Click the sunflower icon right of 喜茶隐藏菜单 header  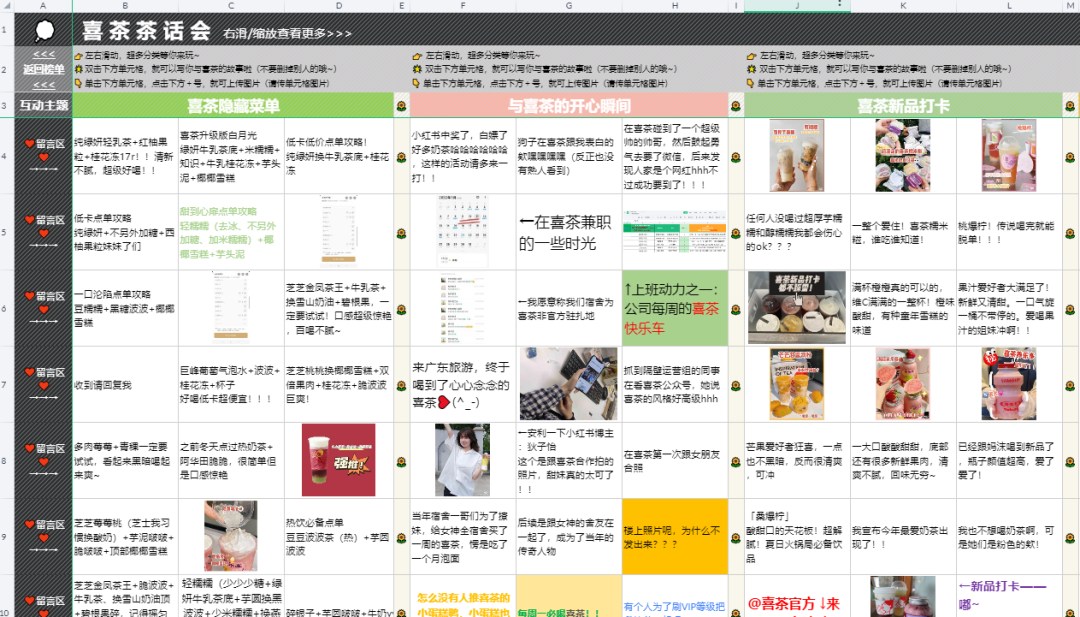point(402,106)
